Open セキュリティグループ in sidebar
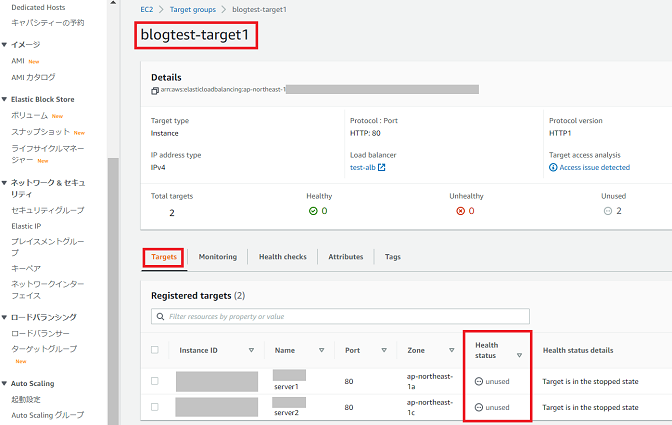 [48, 210]
